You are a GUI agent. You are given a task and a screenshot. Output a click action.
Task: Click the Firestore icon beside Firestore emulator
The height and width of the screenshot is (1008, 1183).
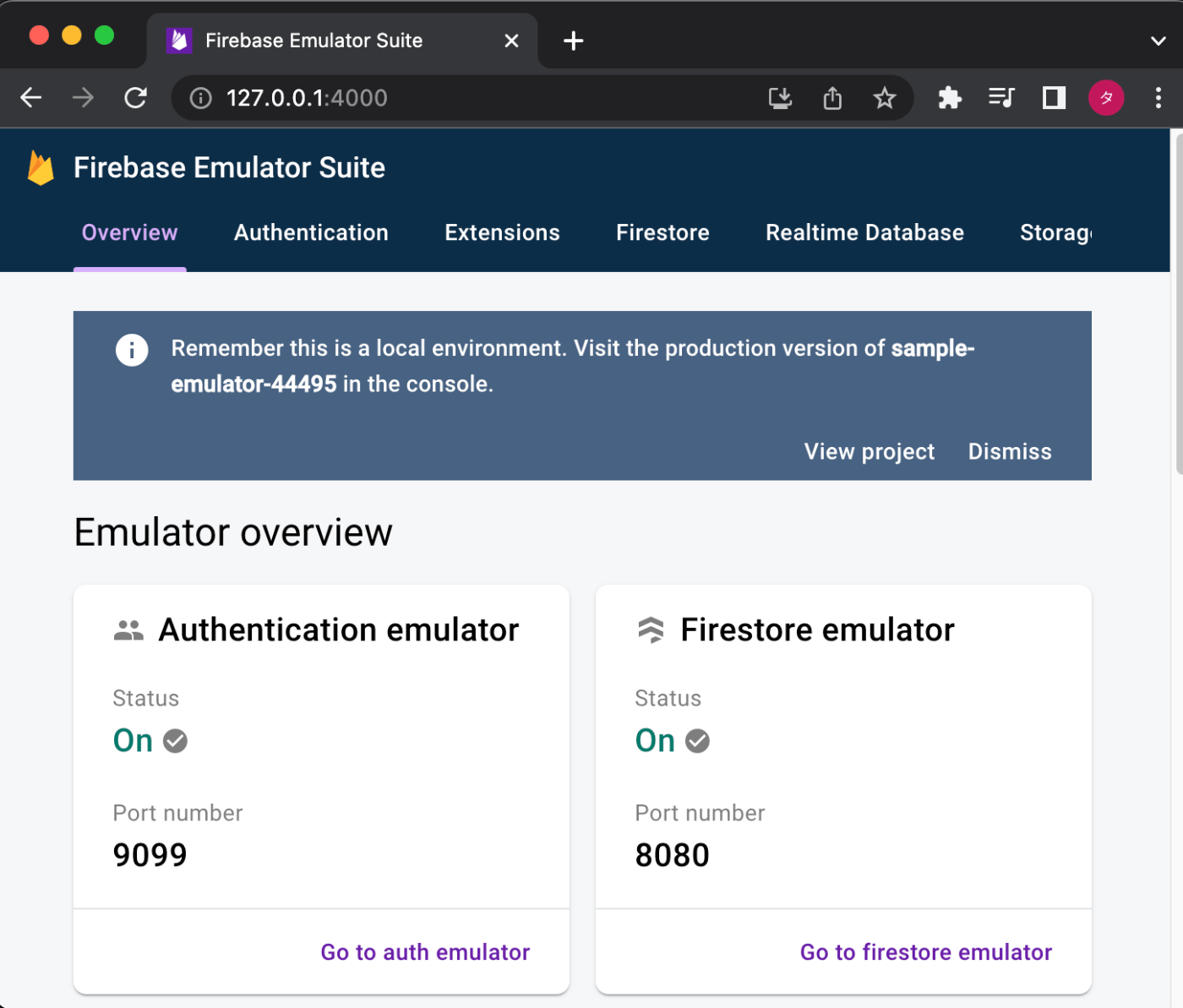pyautogui.click(x=651, y=630)
